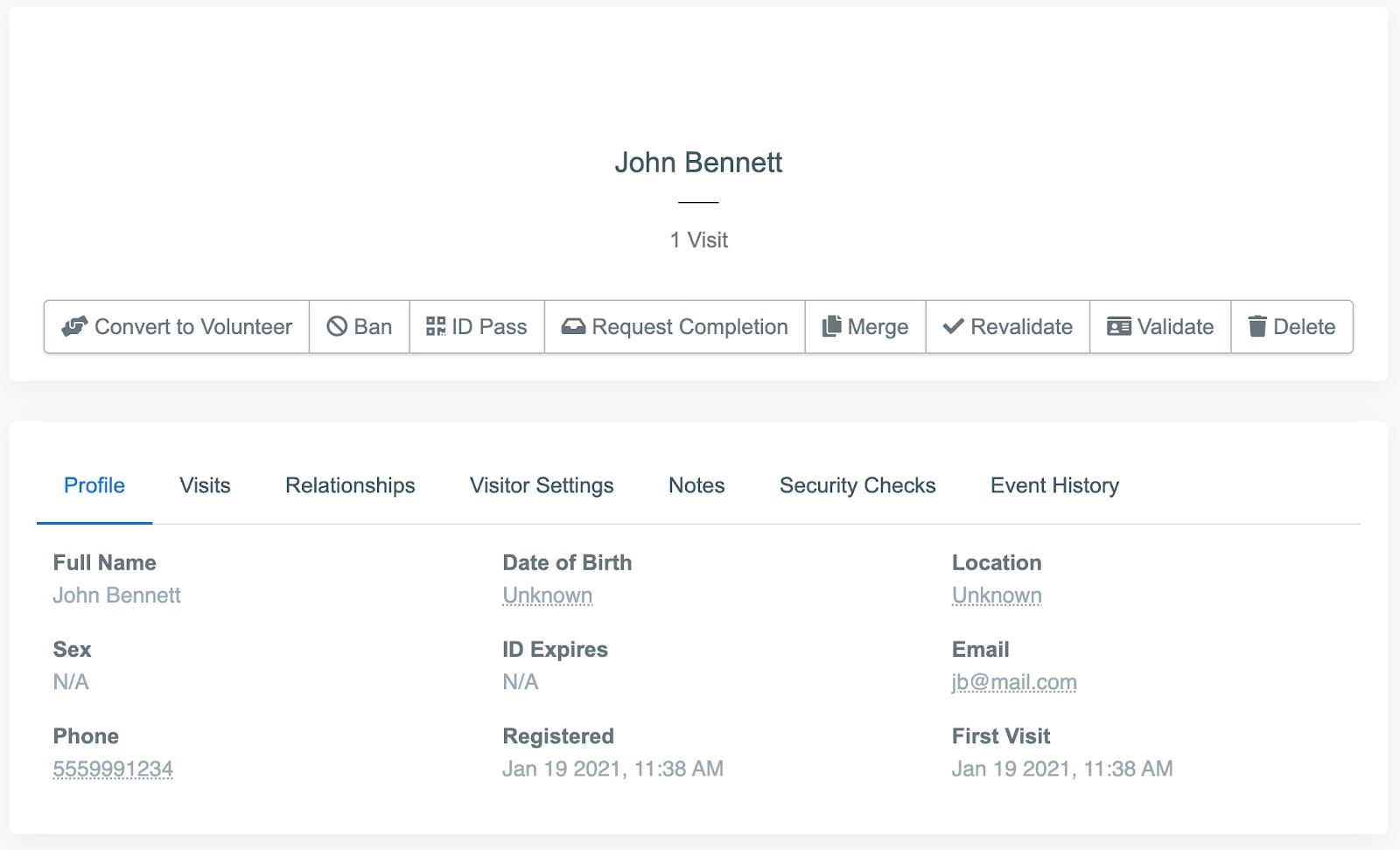
Task: Switch to the Visits tab
Action: pyautogui.click(x=205, y=485)
